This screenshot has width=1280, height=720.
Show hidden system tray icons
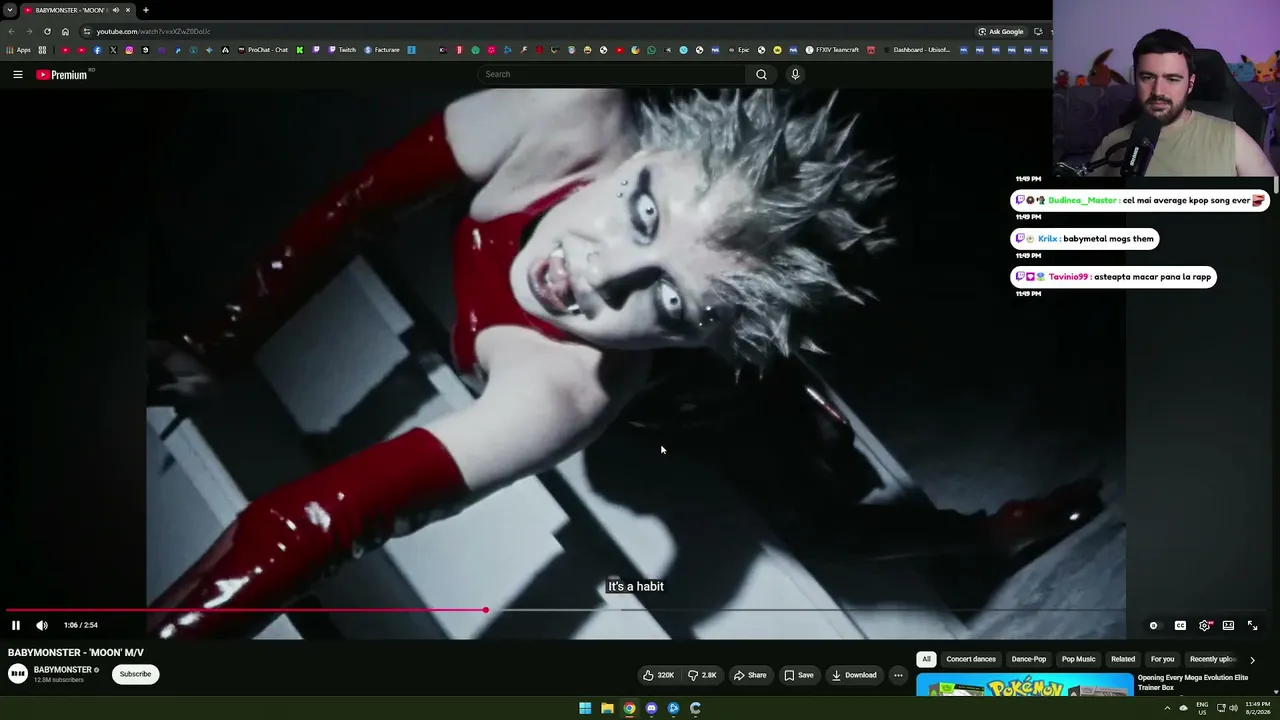(x=1166, y=708)
